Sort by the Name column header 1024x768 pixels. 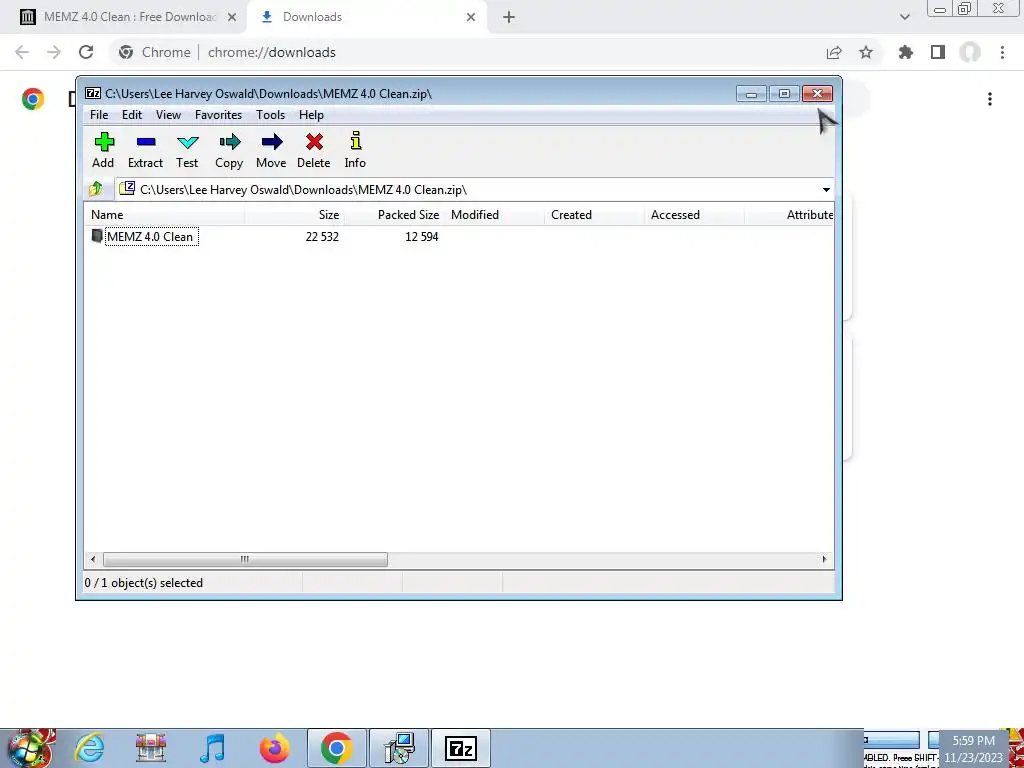click(x=165, y=215)
